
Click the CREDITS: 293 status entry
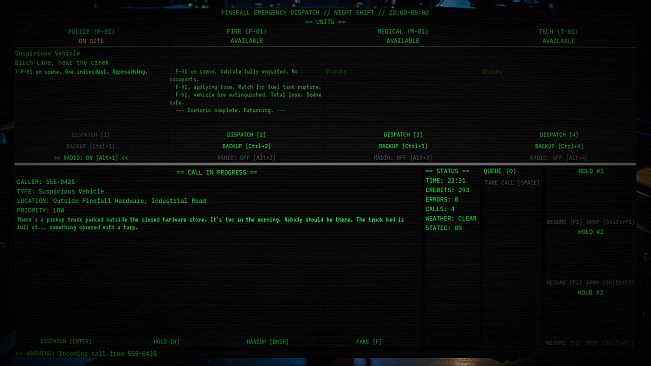coord(447,190)
